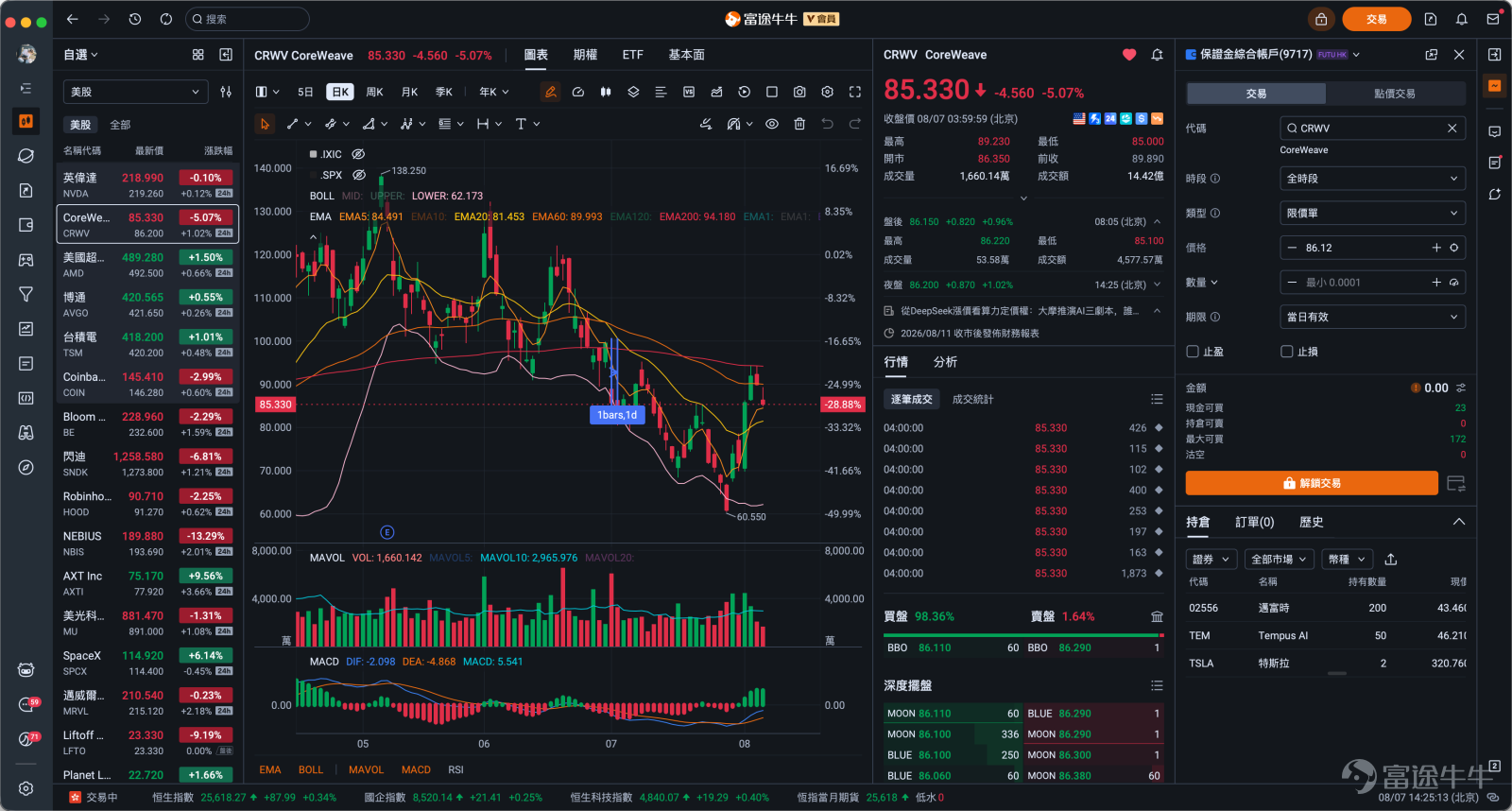Image resolution: width=1512 pixels, height=811 pixels.
Task: Expand the 自選 watchlist selector
Action: [x=80, y=55]
